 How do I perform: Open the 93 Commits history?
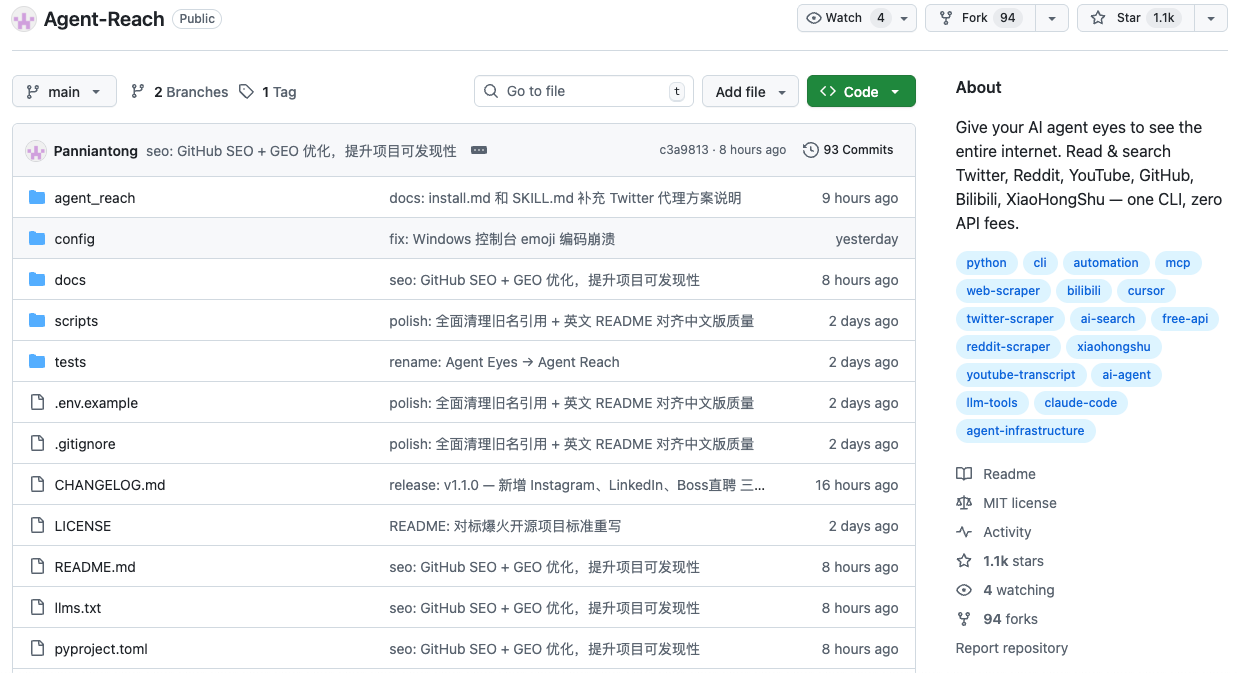(x=848, y=150)
